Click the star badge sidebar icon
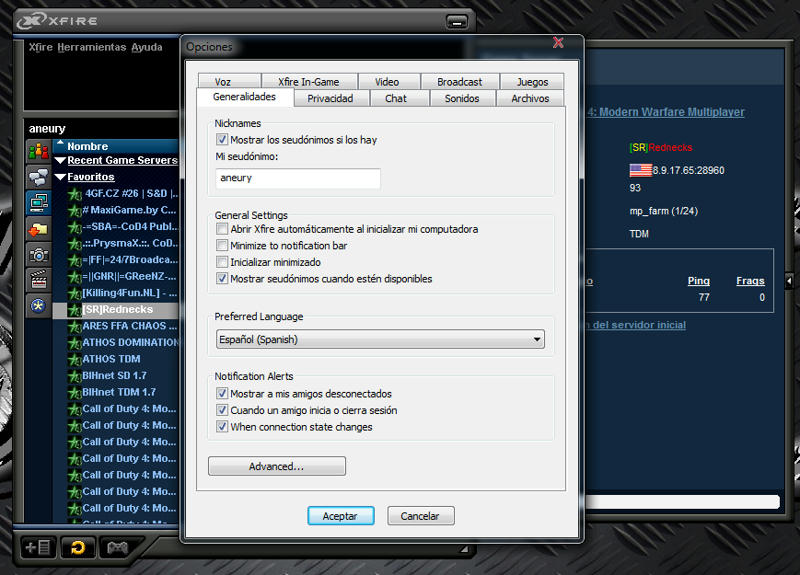Image resolution: width=800 pixels, height=575 pixels. 39,306
